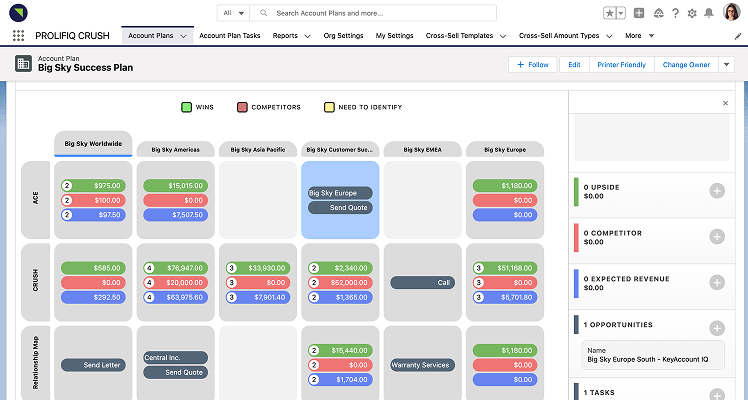Image resolution: width=748 pixels, height=400 pixels.
Task: Open the Cross-Sell Templates tab
Action: click(x=459, y=35)
